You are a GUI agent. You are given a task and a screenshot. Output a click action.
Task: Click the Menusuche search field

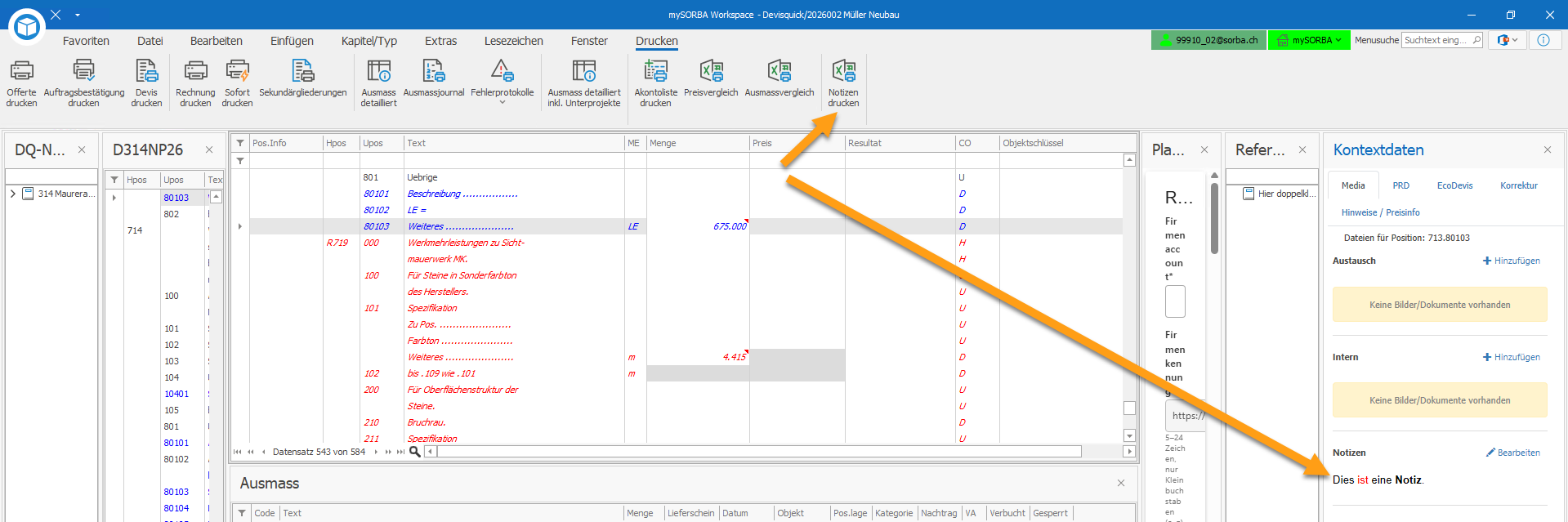(x=1442, y=40)
